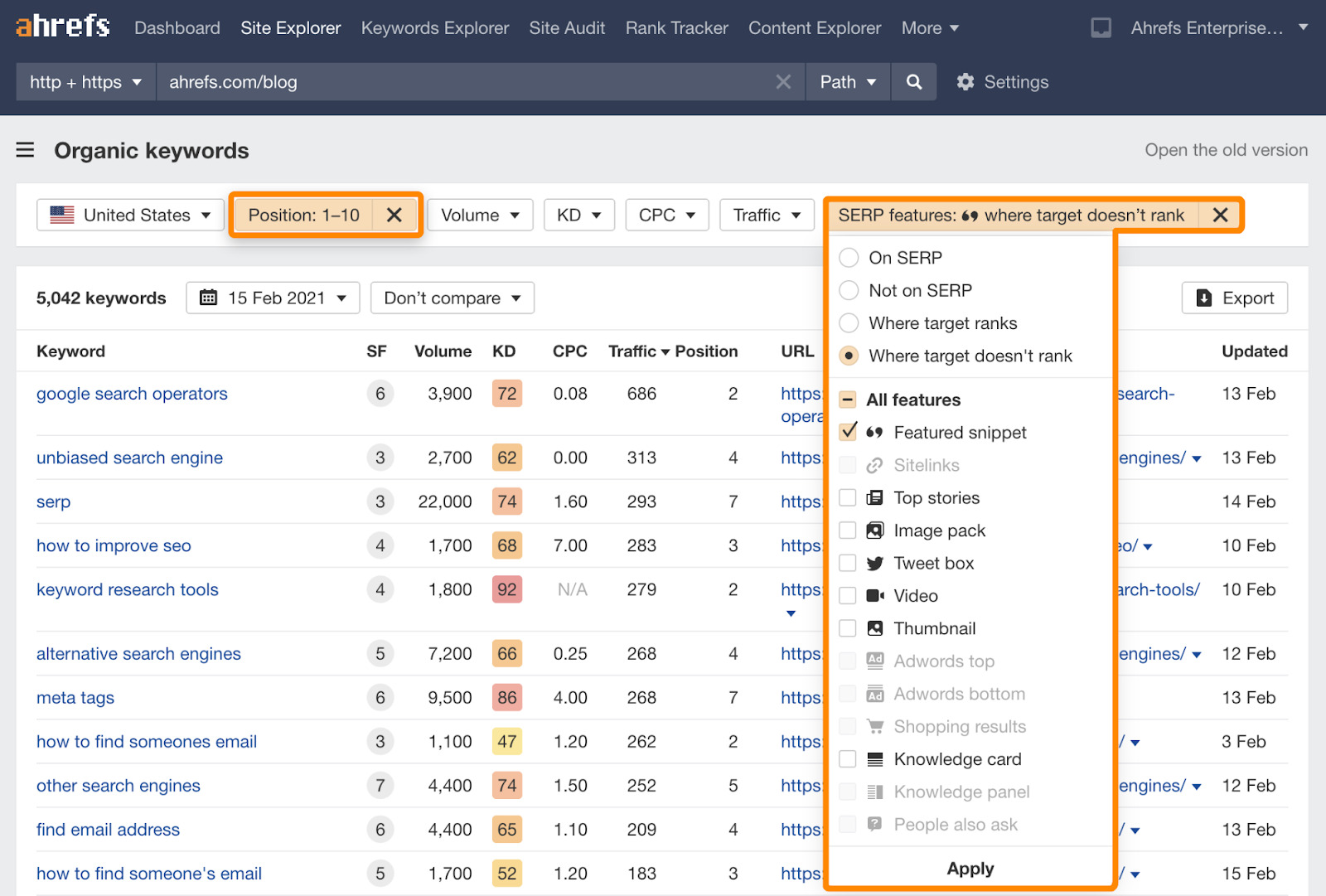Click the hamburger menu icon beside Organic keywords
This screenshot has height=896, width=1326.
point(25,150)
